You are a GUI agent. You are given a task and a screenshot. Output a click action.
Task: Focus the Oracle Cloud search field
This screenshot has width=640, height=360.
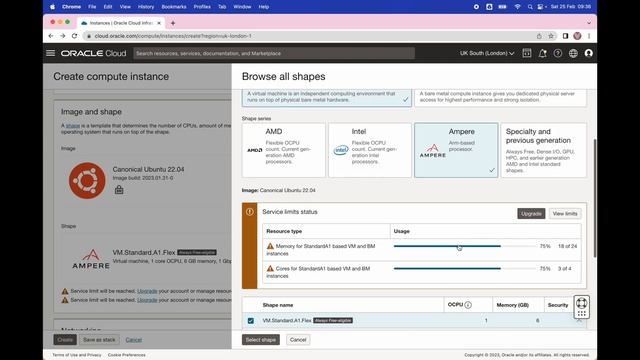274,53
